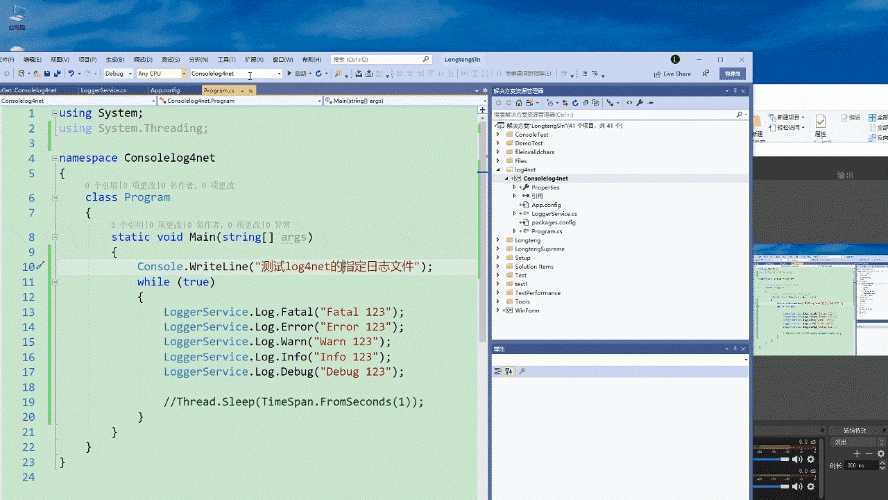
Task: Switch to the App.config tab
Action: 165,90
